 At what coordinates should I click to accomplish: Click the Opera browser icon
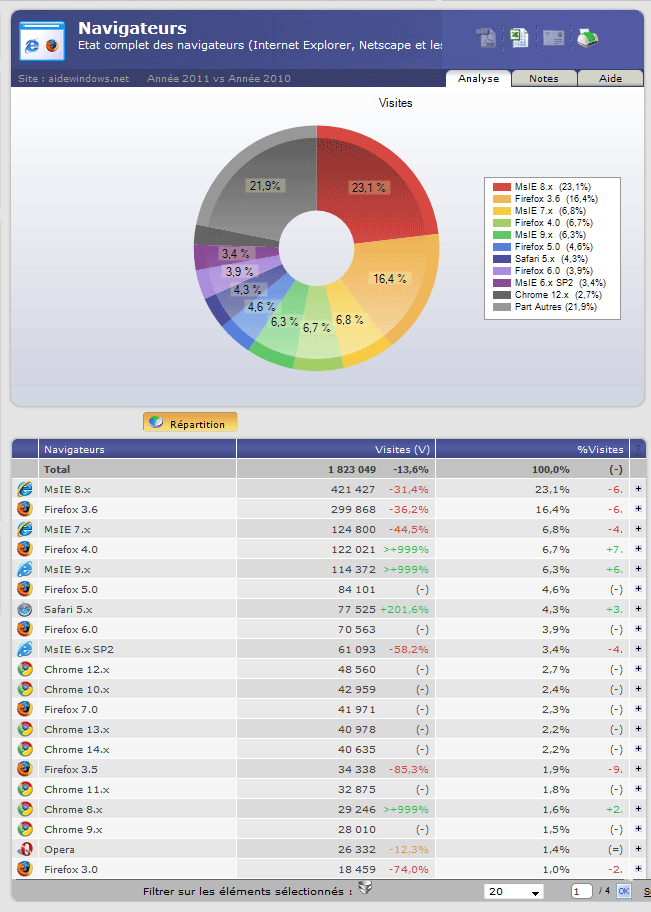click(x=24, y=849)
